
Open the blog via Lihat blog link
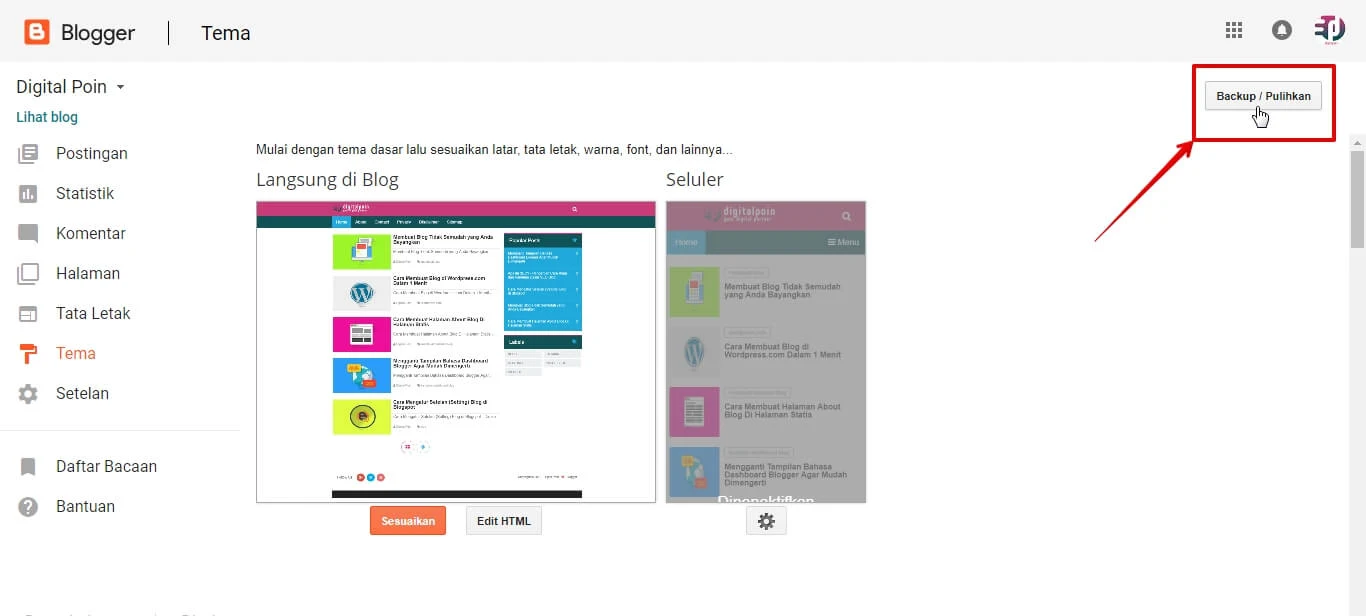(x=46, y=117)
